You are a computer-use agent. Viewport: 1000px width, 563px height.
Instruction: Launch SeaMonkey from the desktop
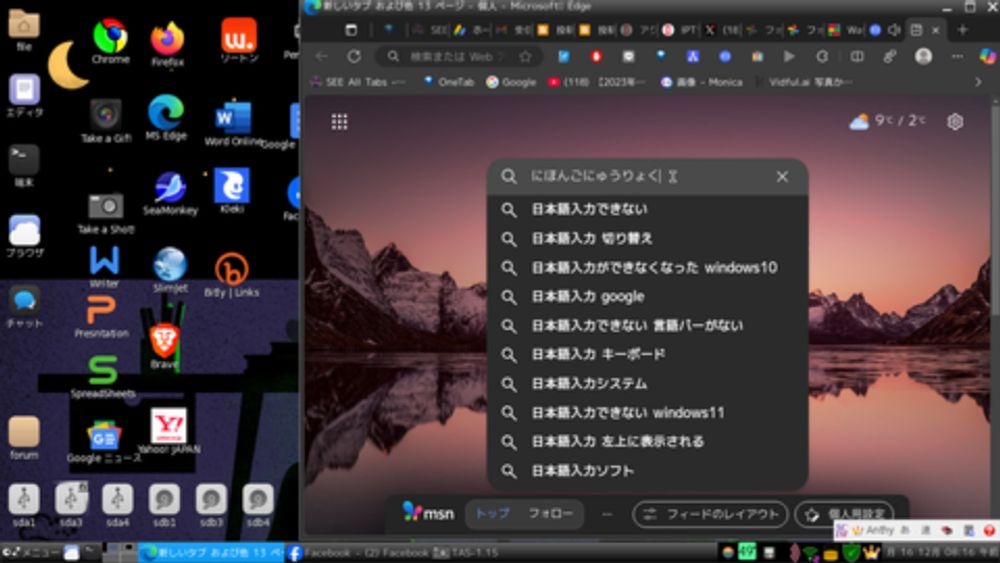[x=170, y=193]
